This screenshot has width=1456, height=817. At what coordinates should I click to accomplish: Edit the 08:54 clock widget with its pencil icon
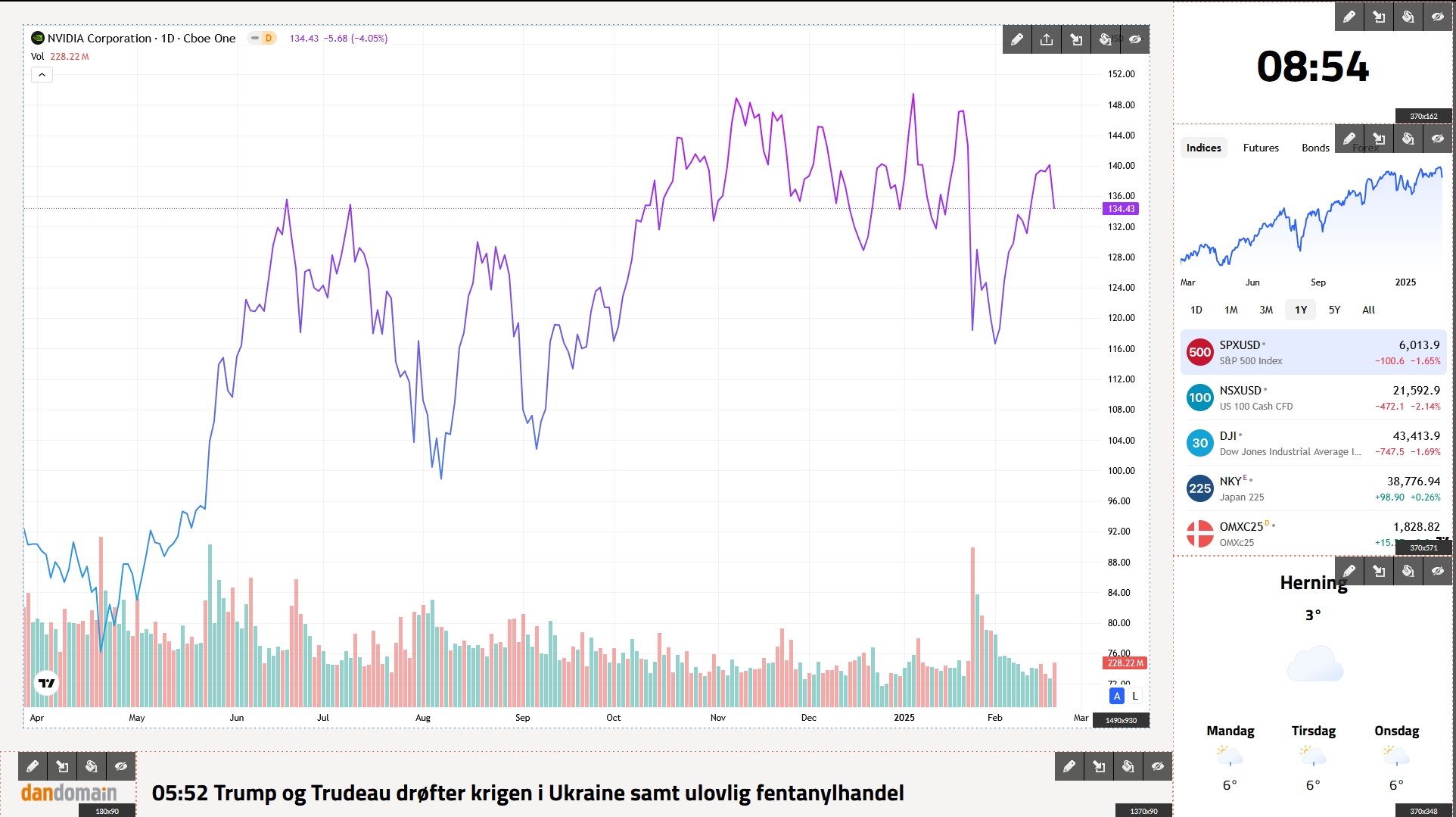(x=1349, y=17)
